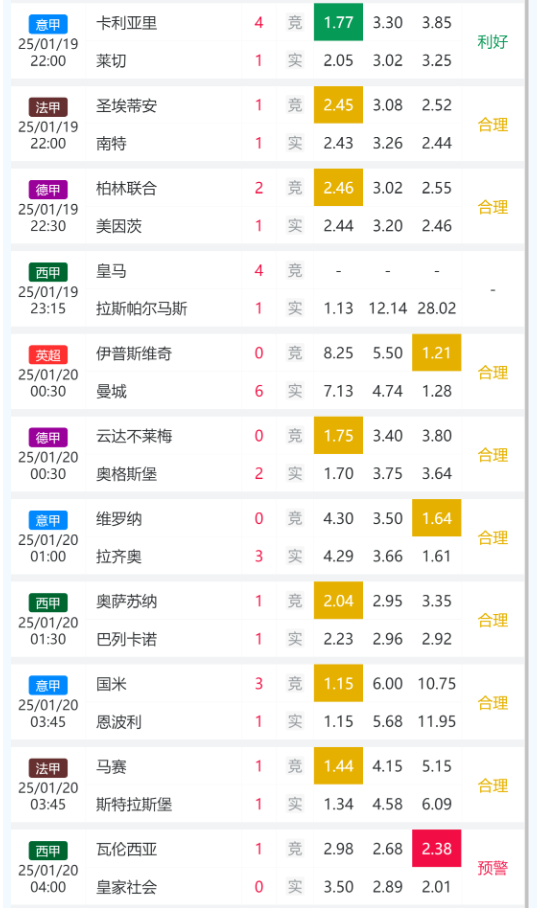Click the 英超 league badge
This screenshot has height=908, width=539.
(x=48, y=355)
